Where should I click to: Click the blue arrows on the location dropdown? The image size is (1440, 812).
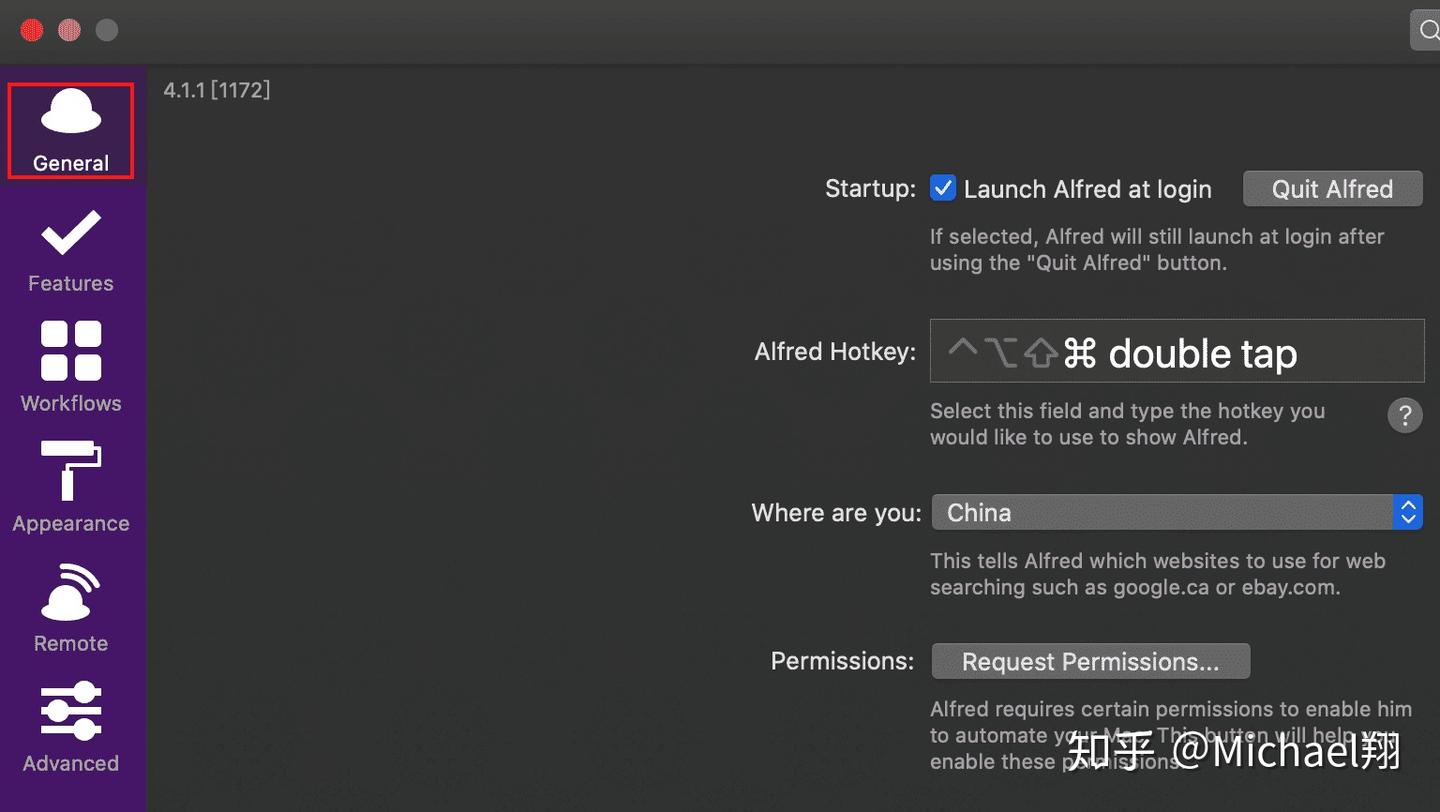[x=1408, y=513]
